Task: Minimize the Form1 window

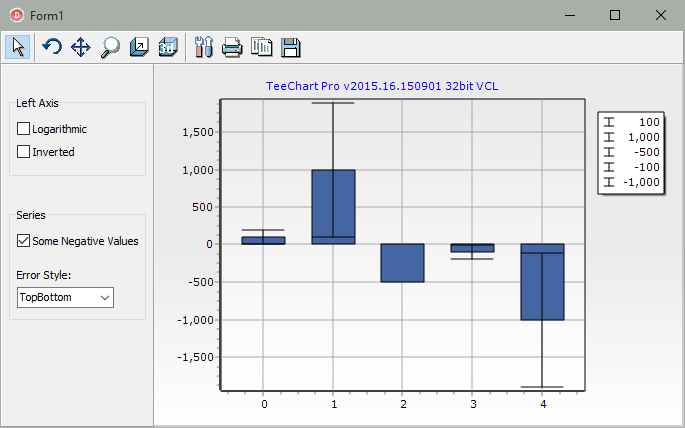Action: click(x=570, y=15)
